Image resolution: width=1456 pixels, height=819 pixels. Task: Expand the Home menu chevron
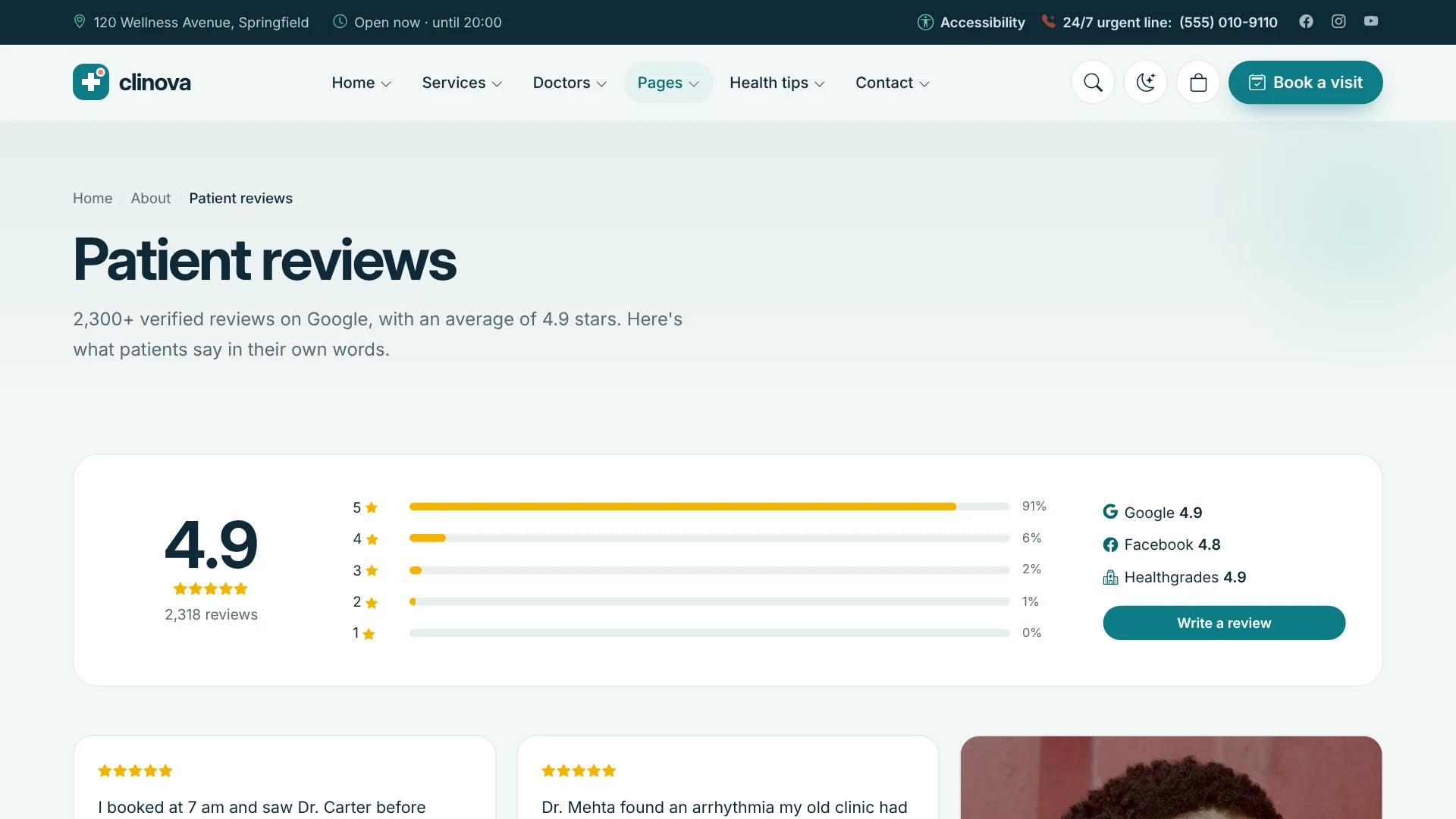click(x=386, y=84)
